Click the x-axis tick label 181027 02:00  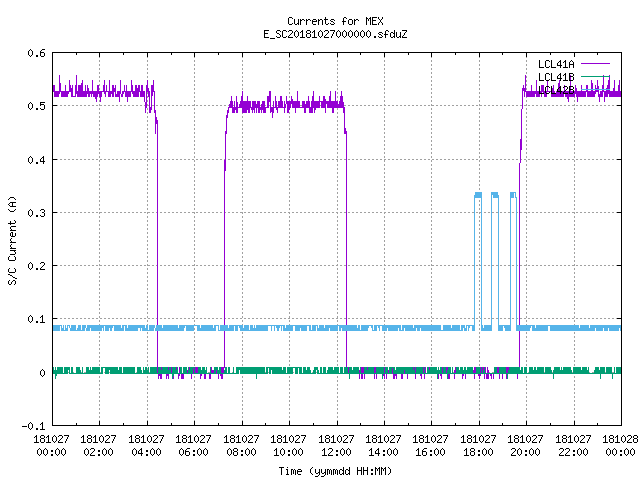pos(98,446)
